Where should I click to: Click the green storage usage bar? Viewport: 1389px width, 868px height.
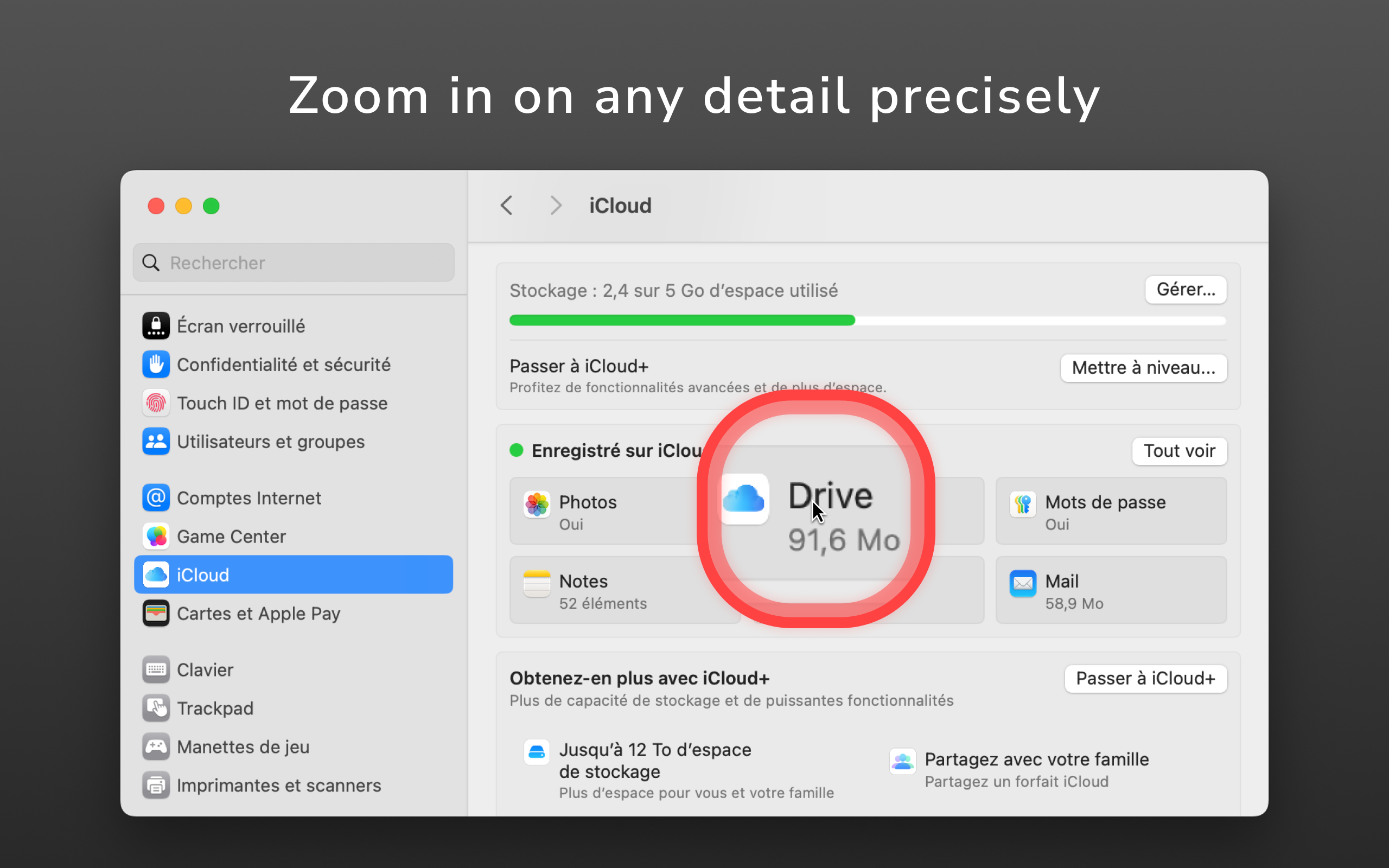click(x=682, y=320)
